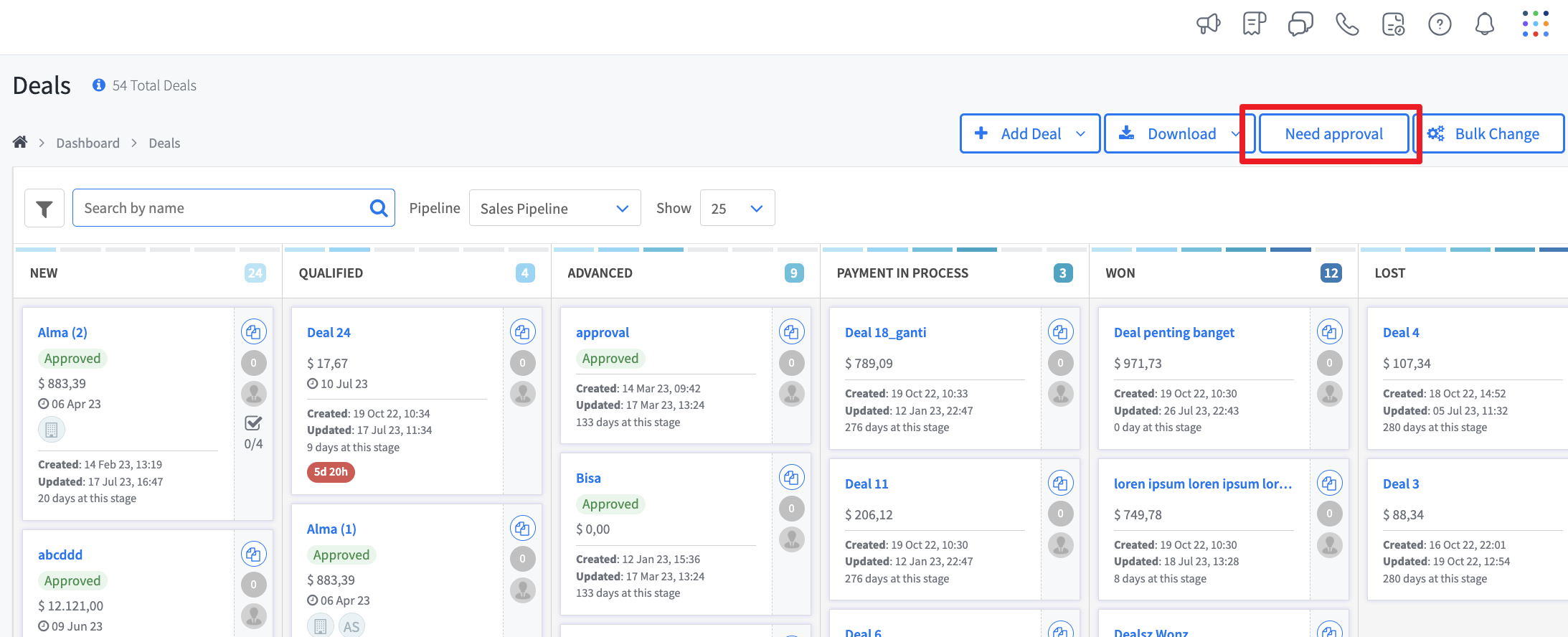This screenshot has width=1568, height=637.
Task: Click the Need approval button
Action: coord(1333,134)
